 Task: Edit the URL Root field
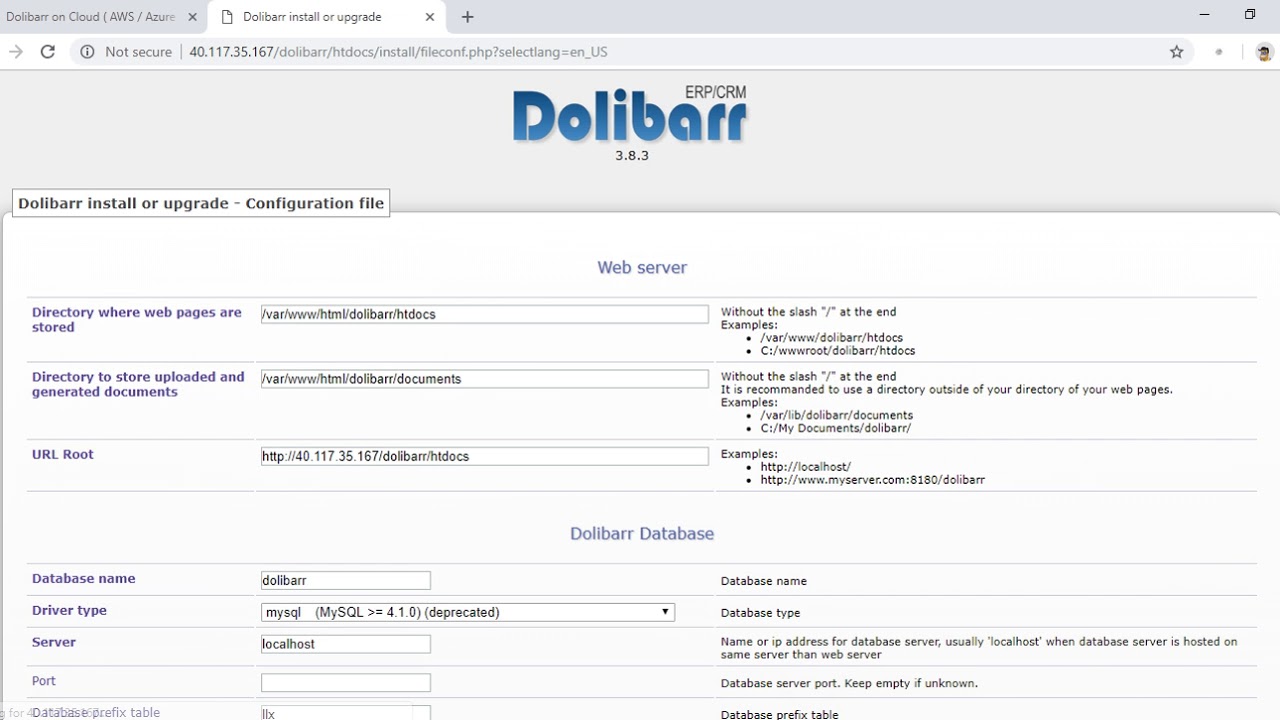484,456
